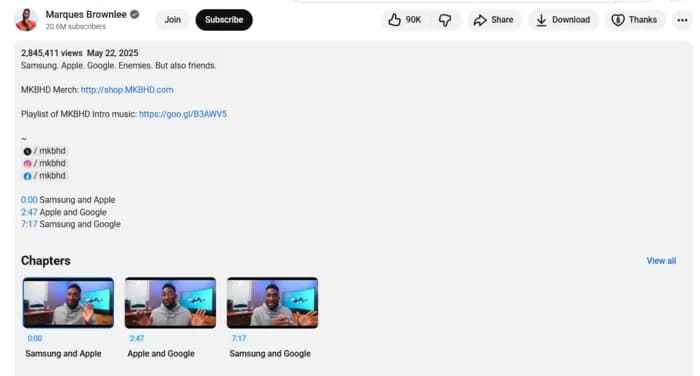Open goo.gl/B3AWV5 playlist link

[x=183, y=114]
